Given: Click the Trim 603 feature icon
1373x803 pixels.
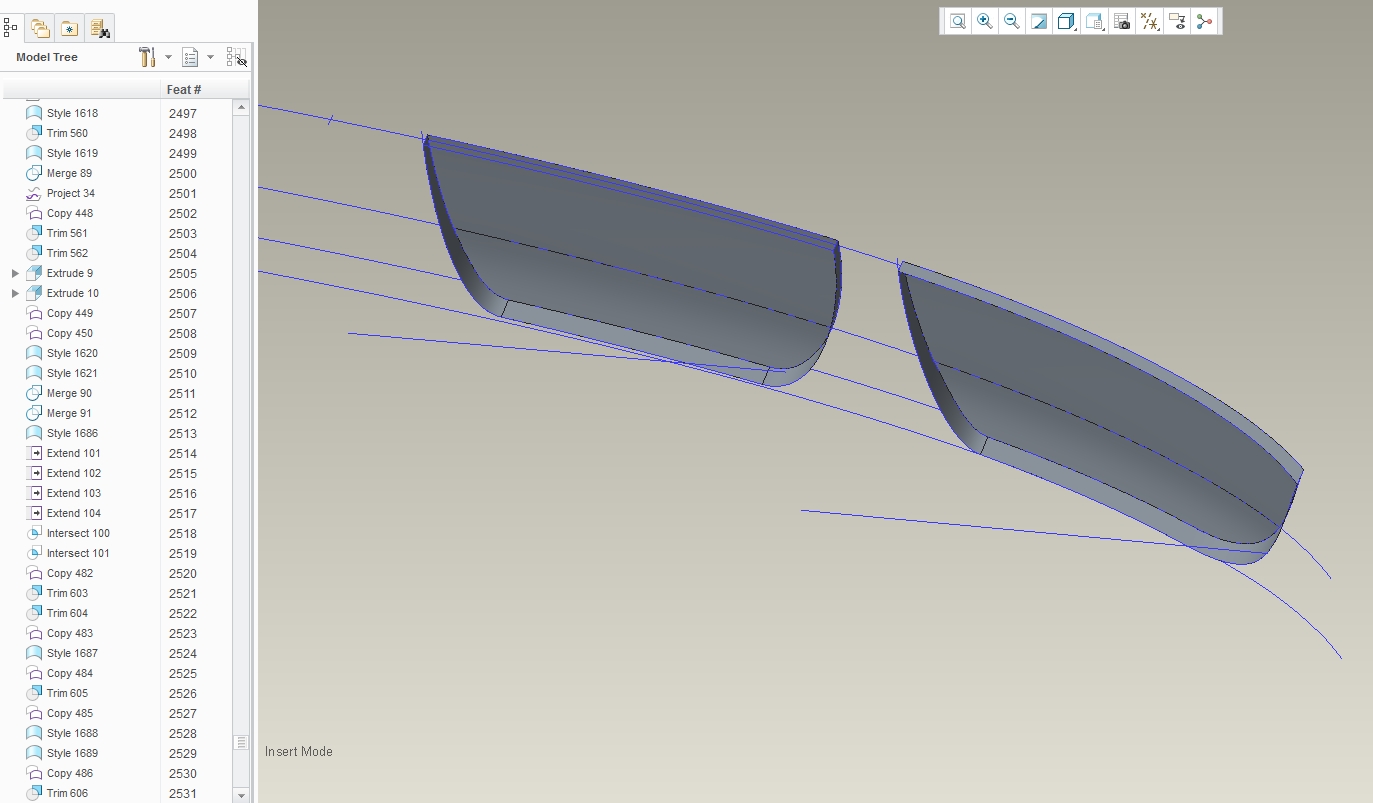Looking at the screenshot, I should [x=34, y=593].
